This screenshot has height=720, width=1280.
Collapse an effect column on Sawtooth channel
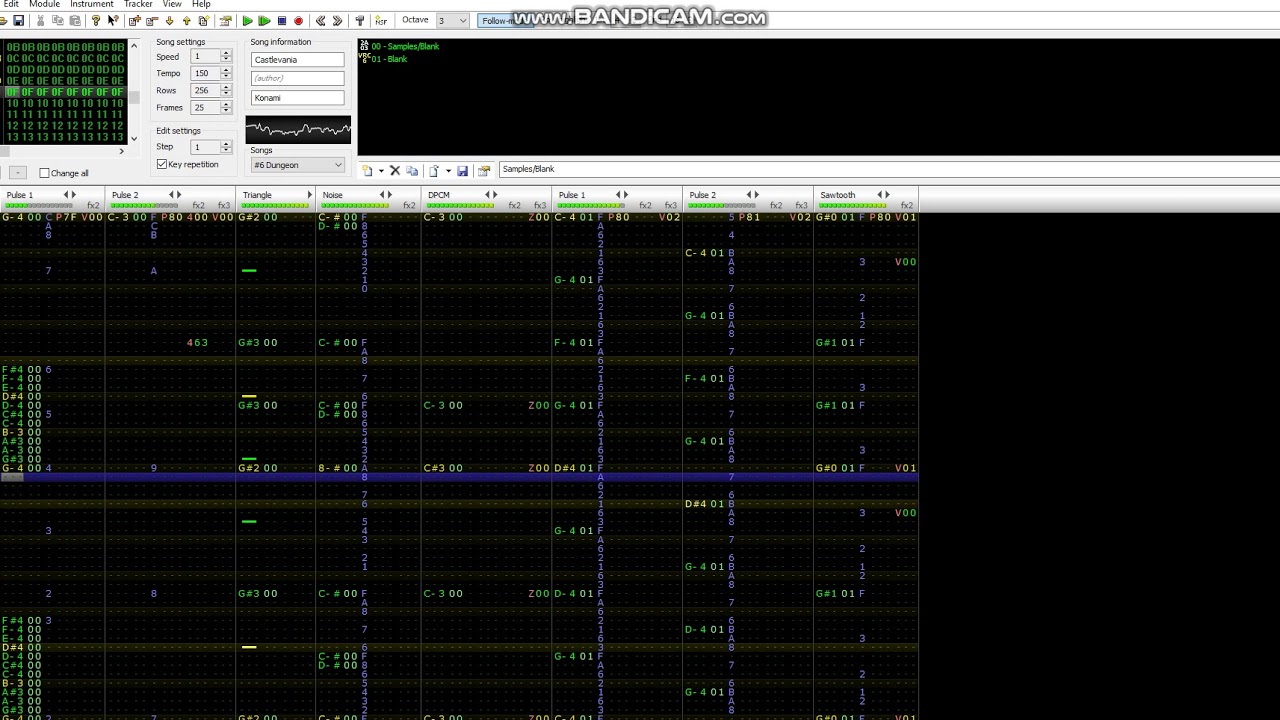pos(879,195)
